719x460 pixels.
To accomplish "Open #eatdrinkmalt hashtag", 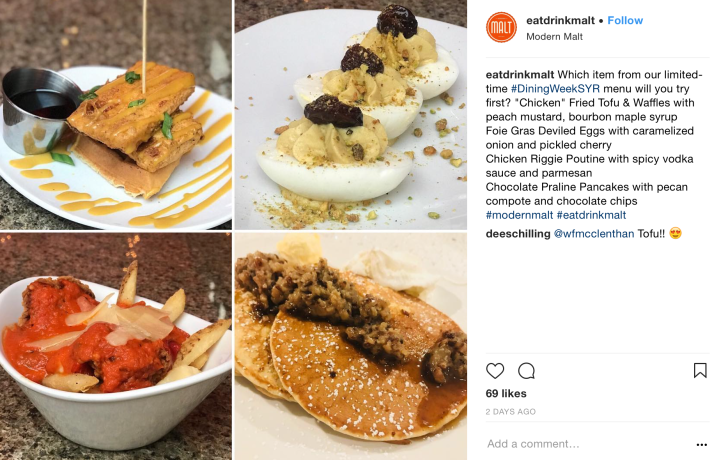I will pyautogui.click(x=591, y=215).
